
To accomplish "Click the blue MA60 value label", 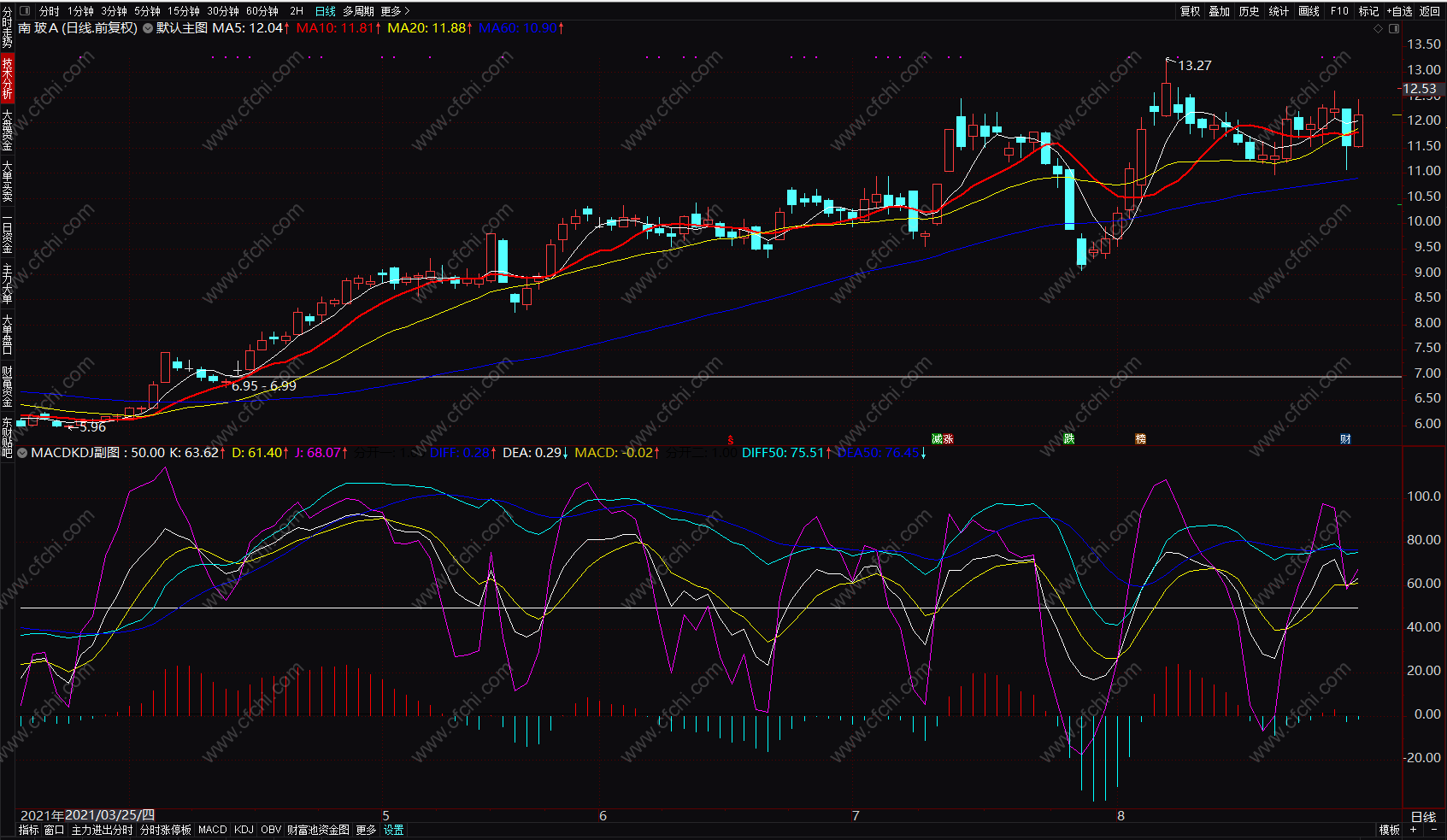I will [521, 28].
